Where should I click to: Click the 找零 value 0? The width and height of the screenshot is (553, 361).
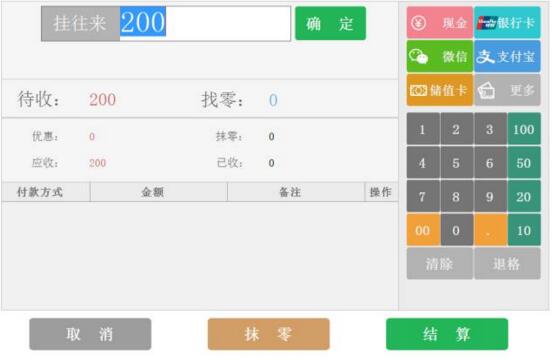point(273,100)
